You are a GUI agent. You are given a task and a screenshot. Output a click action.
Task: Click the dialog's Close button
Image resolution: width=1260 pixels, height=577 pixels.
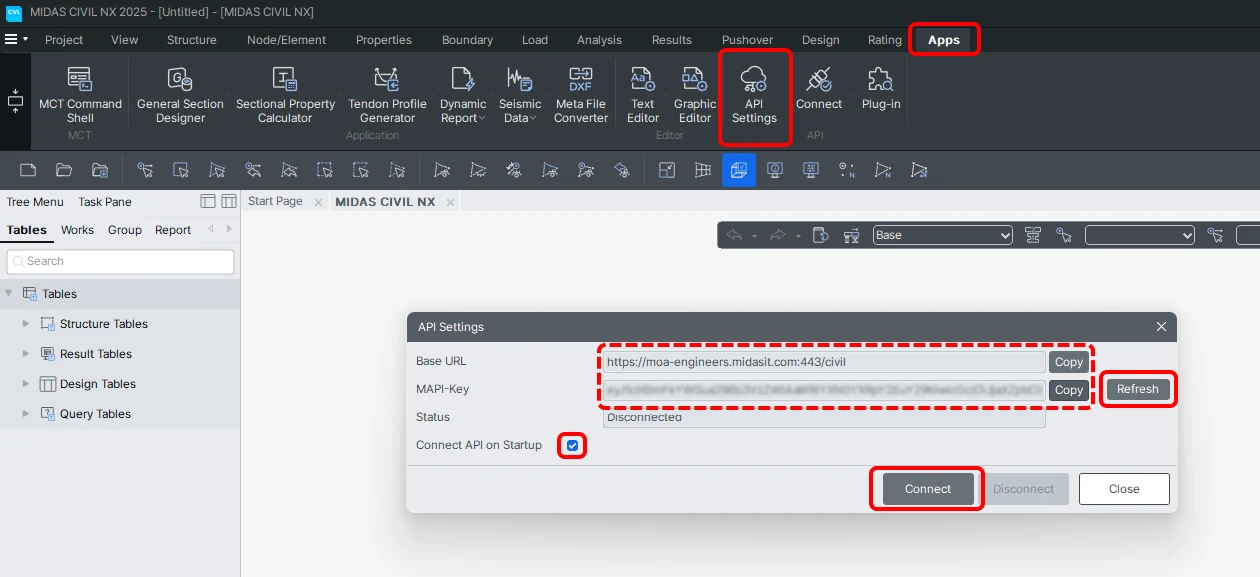coord(1124,489)
